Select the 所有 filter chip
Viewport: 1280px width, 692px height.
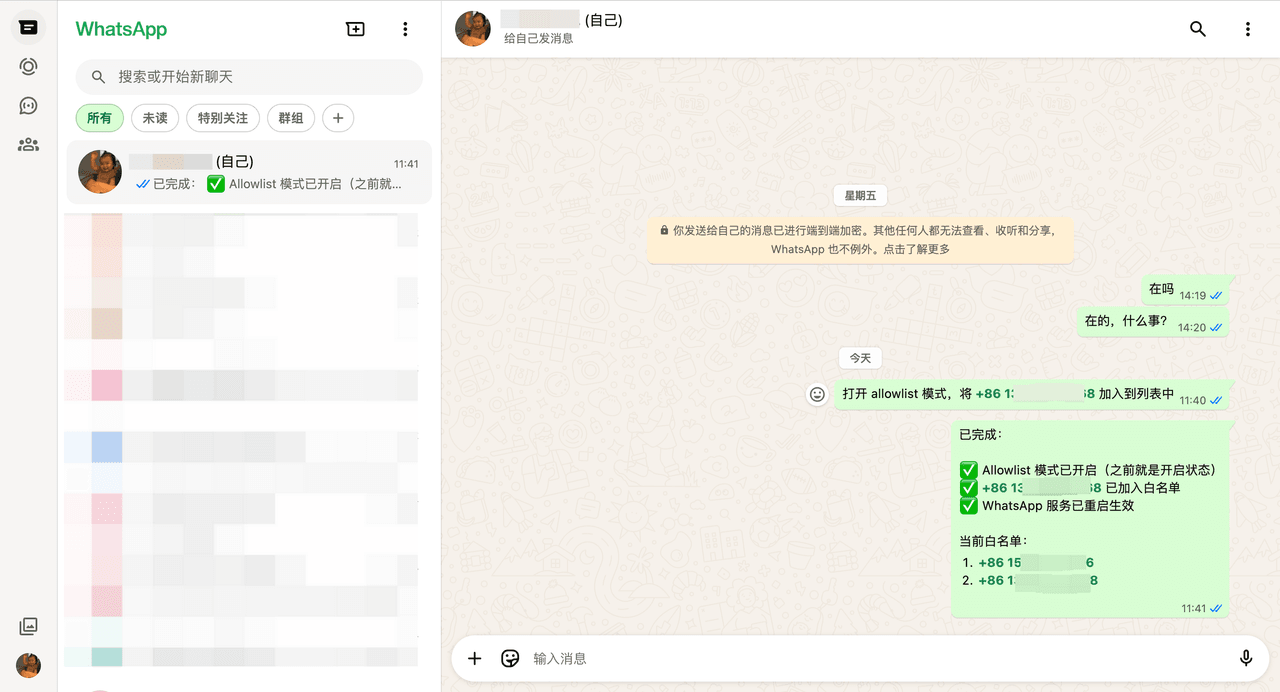(x=99, y=118)
